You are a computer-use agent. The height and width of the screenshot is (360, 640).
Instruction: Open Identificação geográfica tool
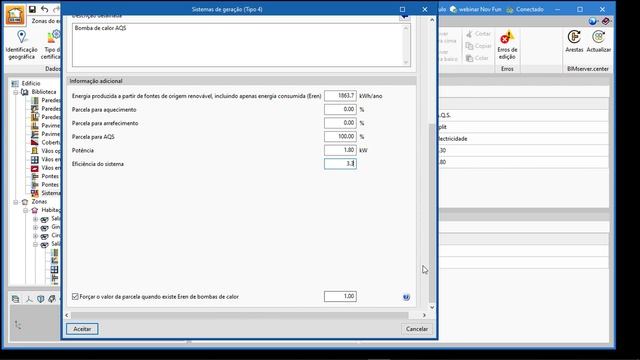click(x=21, y=45)
